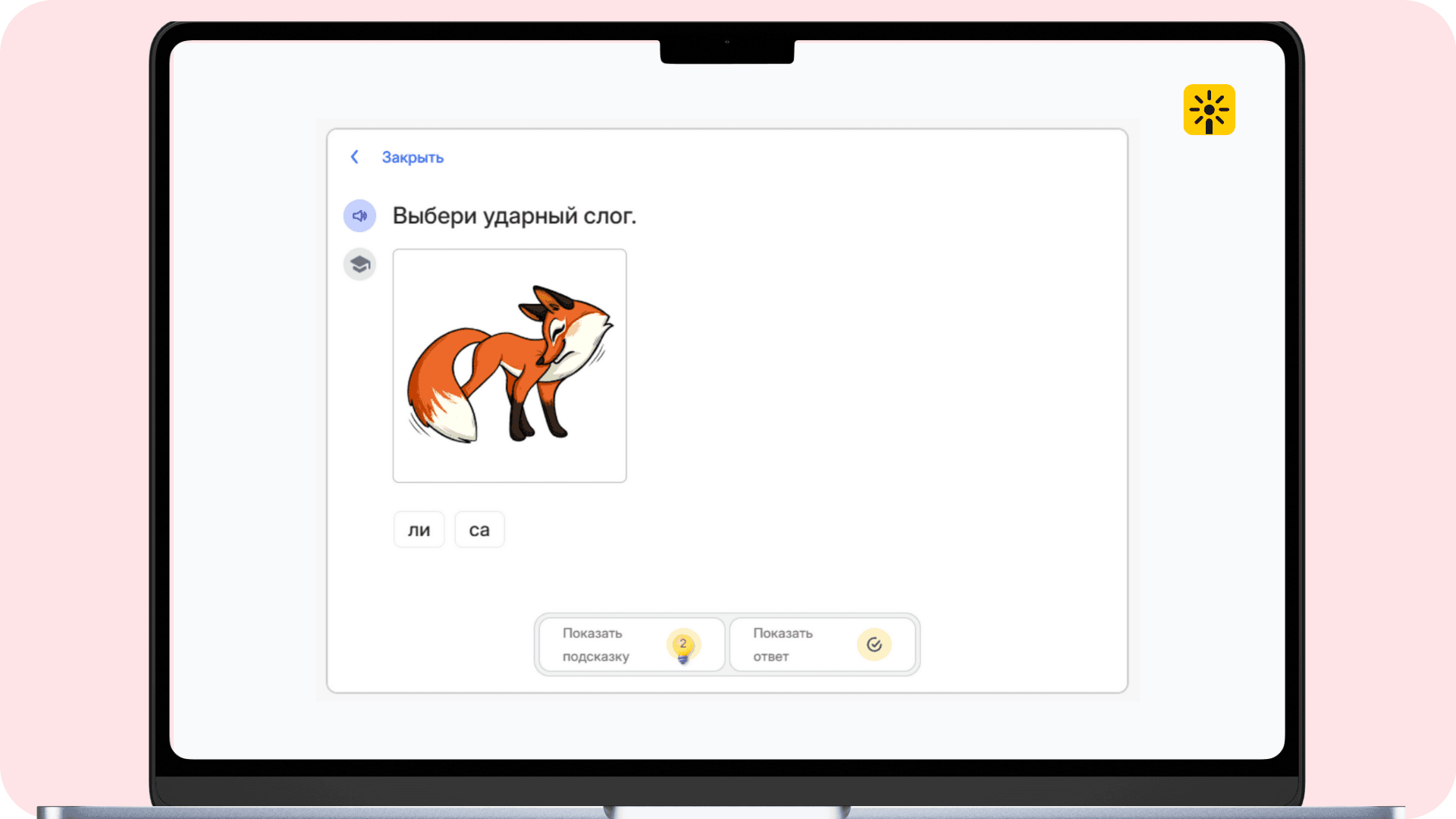Click the lightbulb hint icon

[x=683, y=646]
